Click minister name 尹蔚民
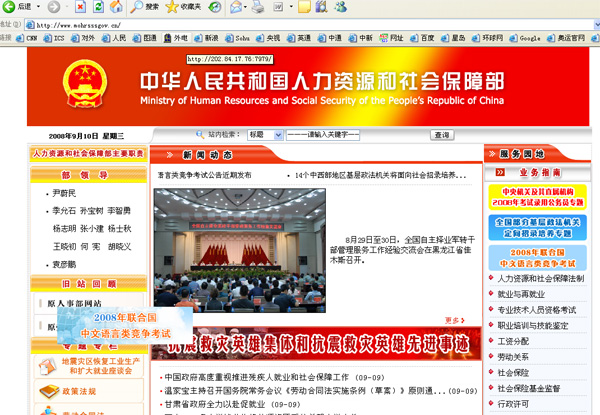600x415 pixels. (x=64, y=193)
